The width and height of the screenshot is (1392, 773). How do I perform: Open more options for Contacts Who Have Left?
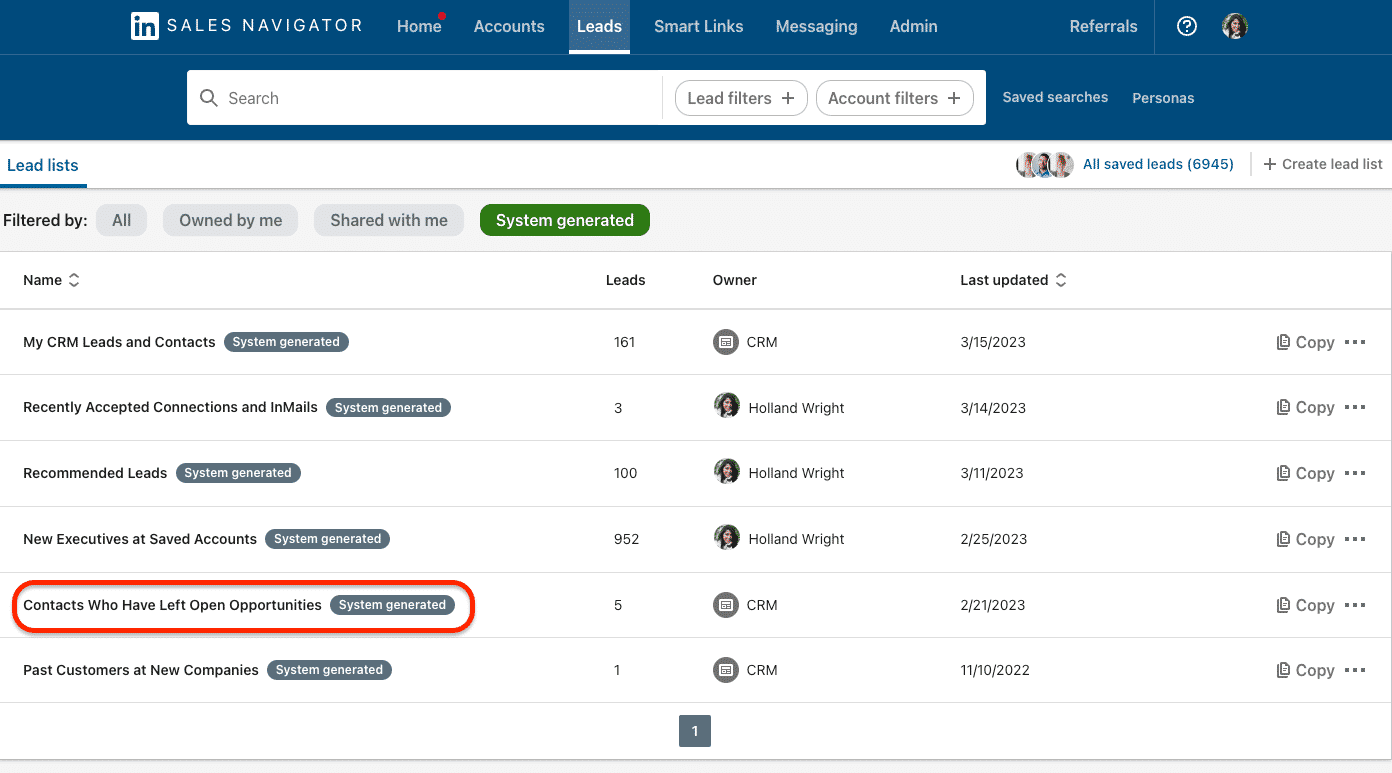(x=1355, y=605)
